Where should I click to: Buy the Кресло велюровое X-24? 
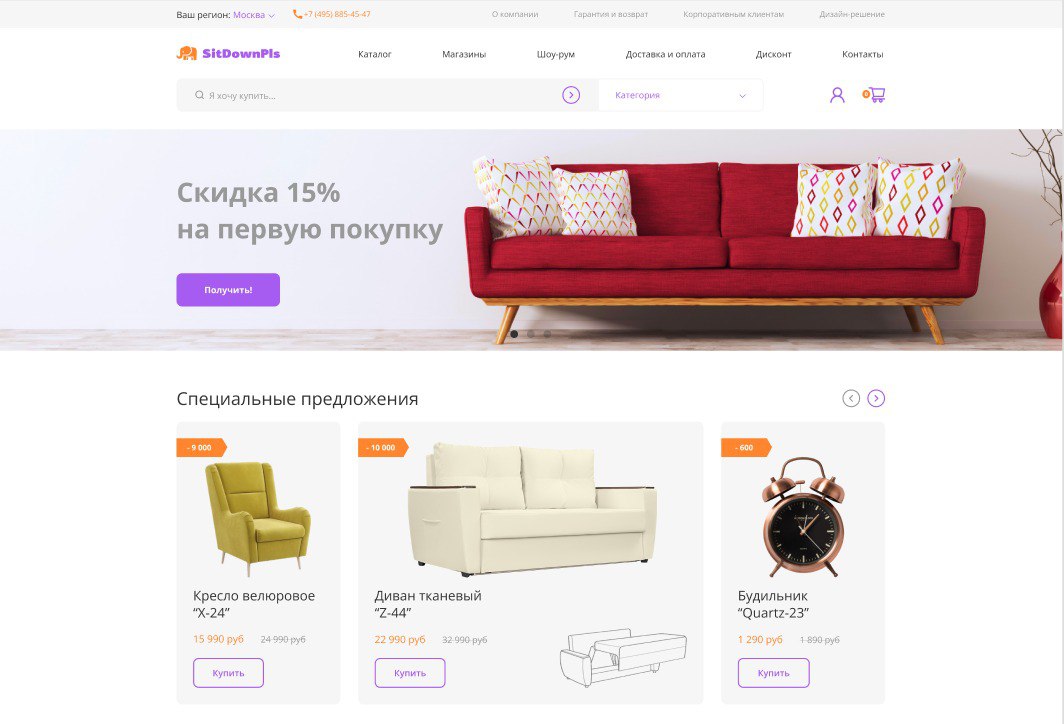[228, 673]
